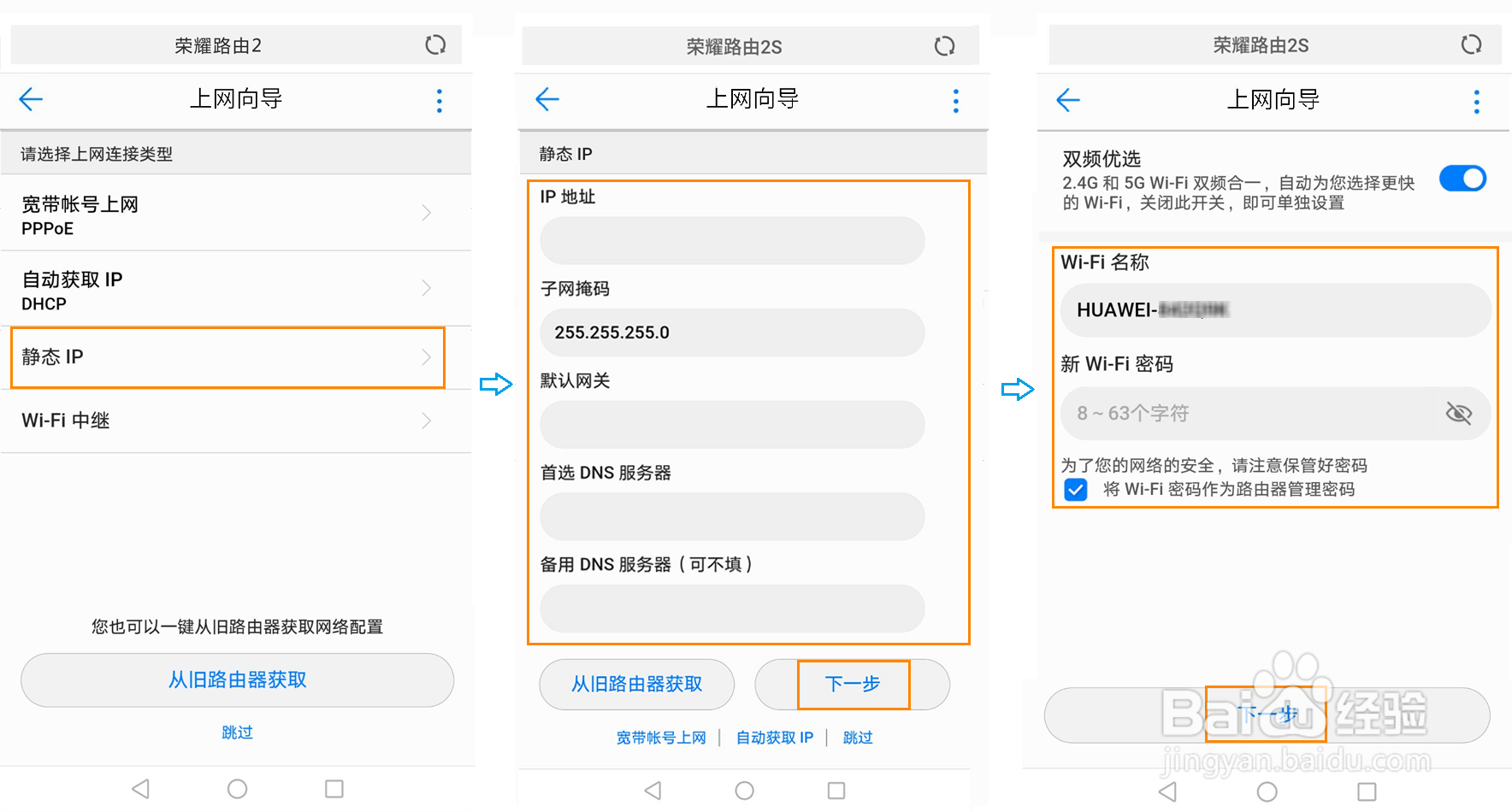This screenshot has height=812, width=1512.
Task: Show Wi-Fi password with eye icon
Action: coord(1458,414)
